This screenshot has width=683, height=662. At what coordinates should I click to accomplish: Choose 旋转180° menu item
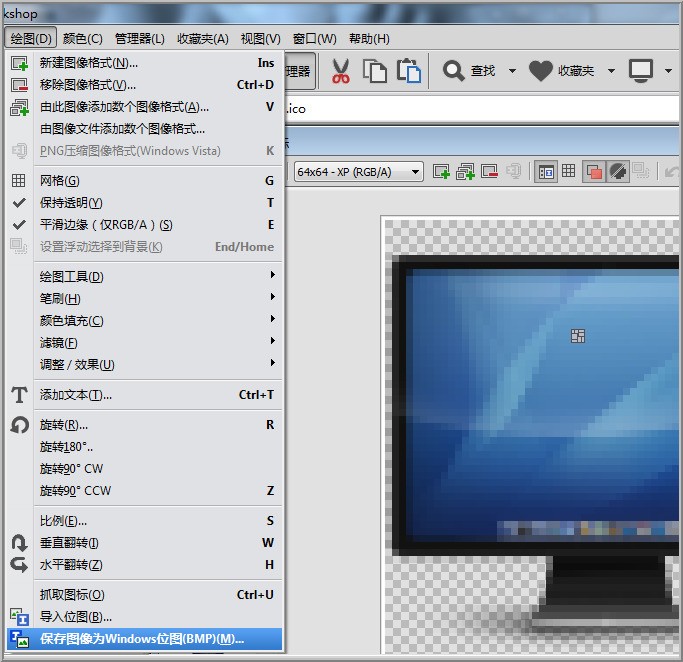144,447
